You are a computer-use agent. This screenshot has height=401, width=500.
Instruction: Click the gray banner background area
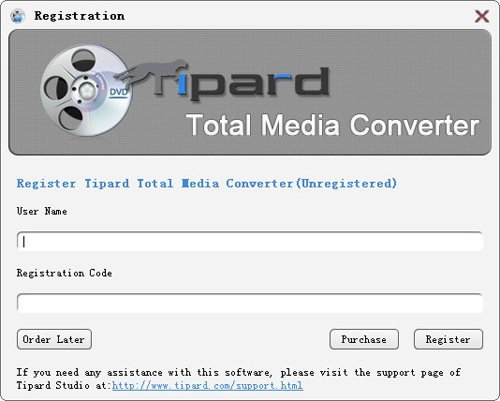pyautogui.click(x=400, y=67)
